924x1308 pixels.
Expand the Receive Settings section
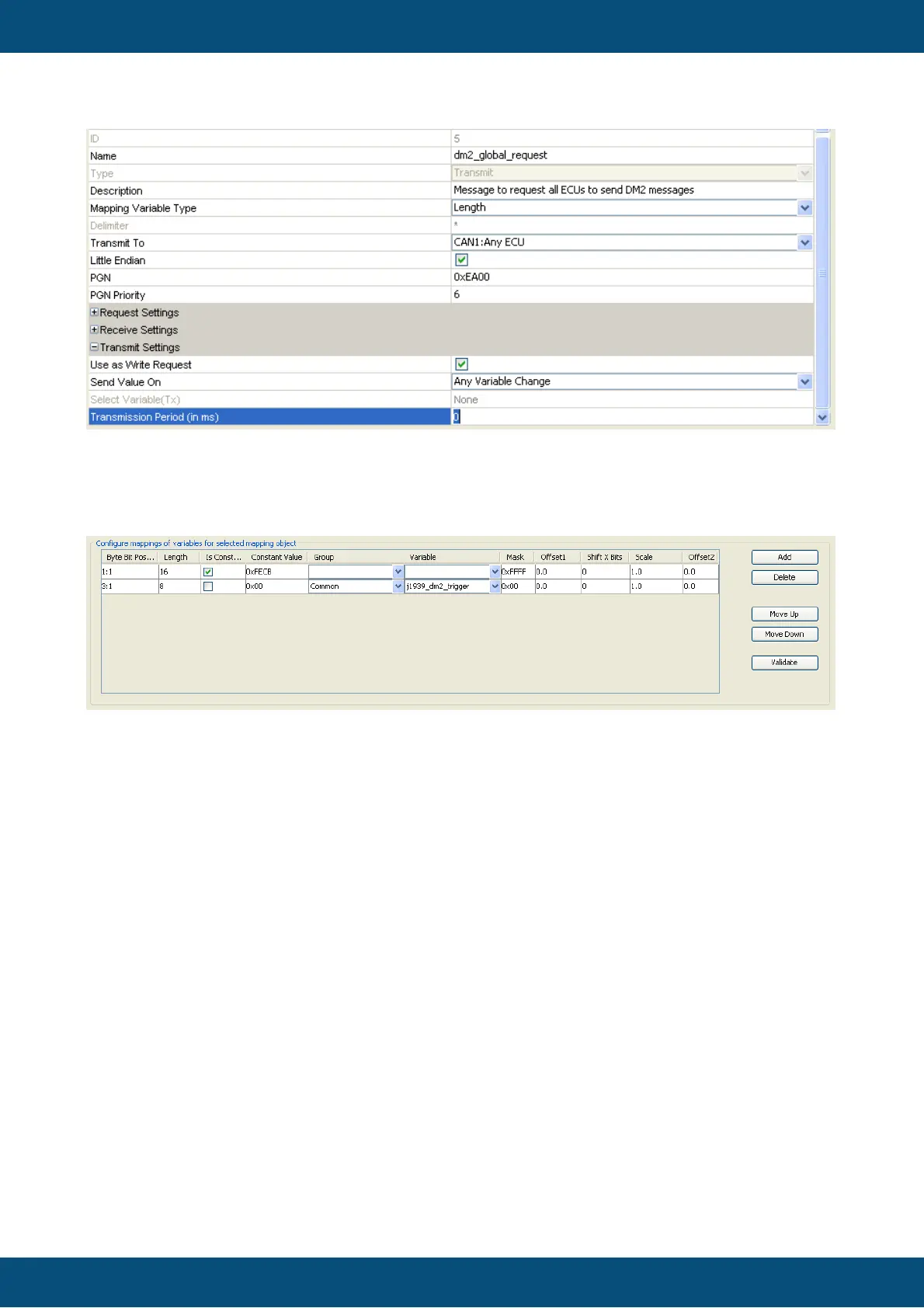94,330
